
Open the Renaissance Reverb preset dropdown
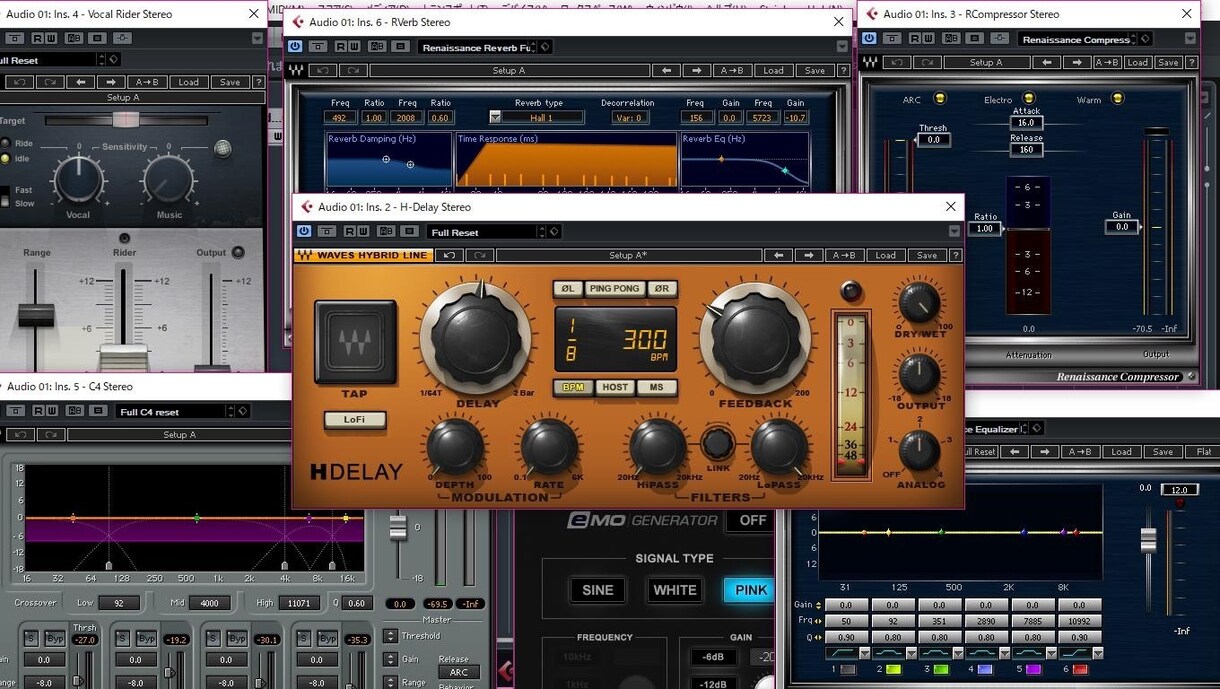pos(478,47)
